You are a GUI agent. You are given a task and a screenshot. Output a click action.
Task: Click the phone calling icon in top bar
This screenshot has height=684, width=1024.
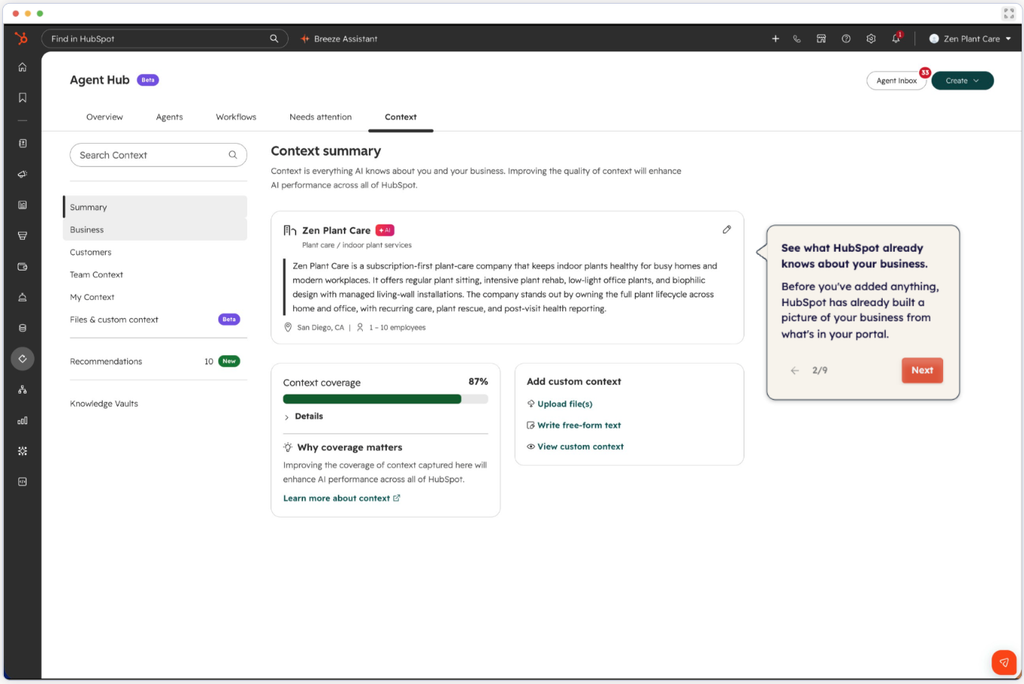point(797,39)
